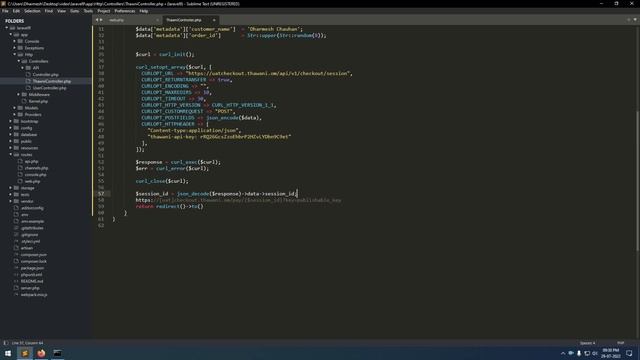Change Spaces: 4 indentation setting
The image size is (640, 360).
pyautogui.click(x=588, y=343)
